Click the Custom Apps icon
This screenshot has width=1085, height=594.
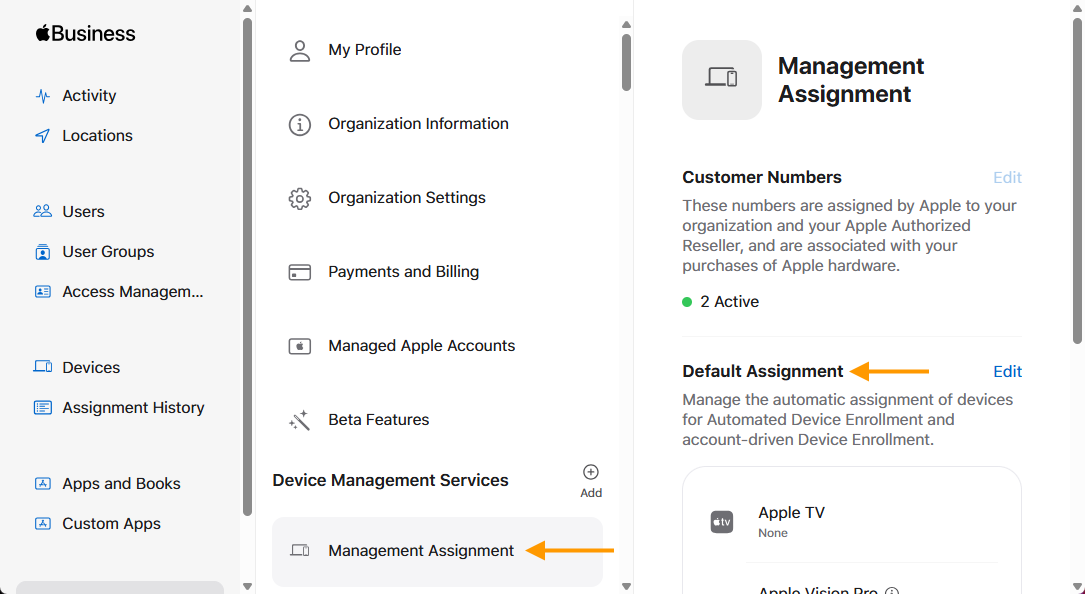(43, 523)
